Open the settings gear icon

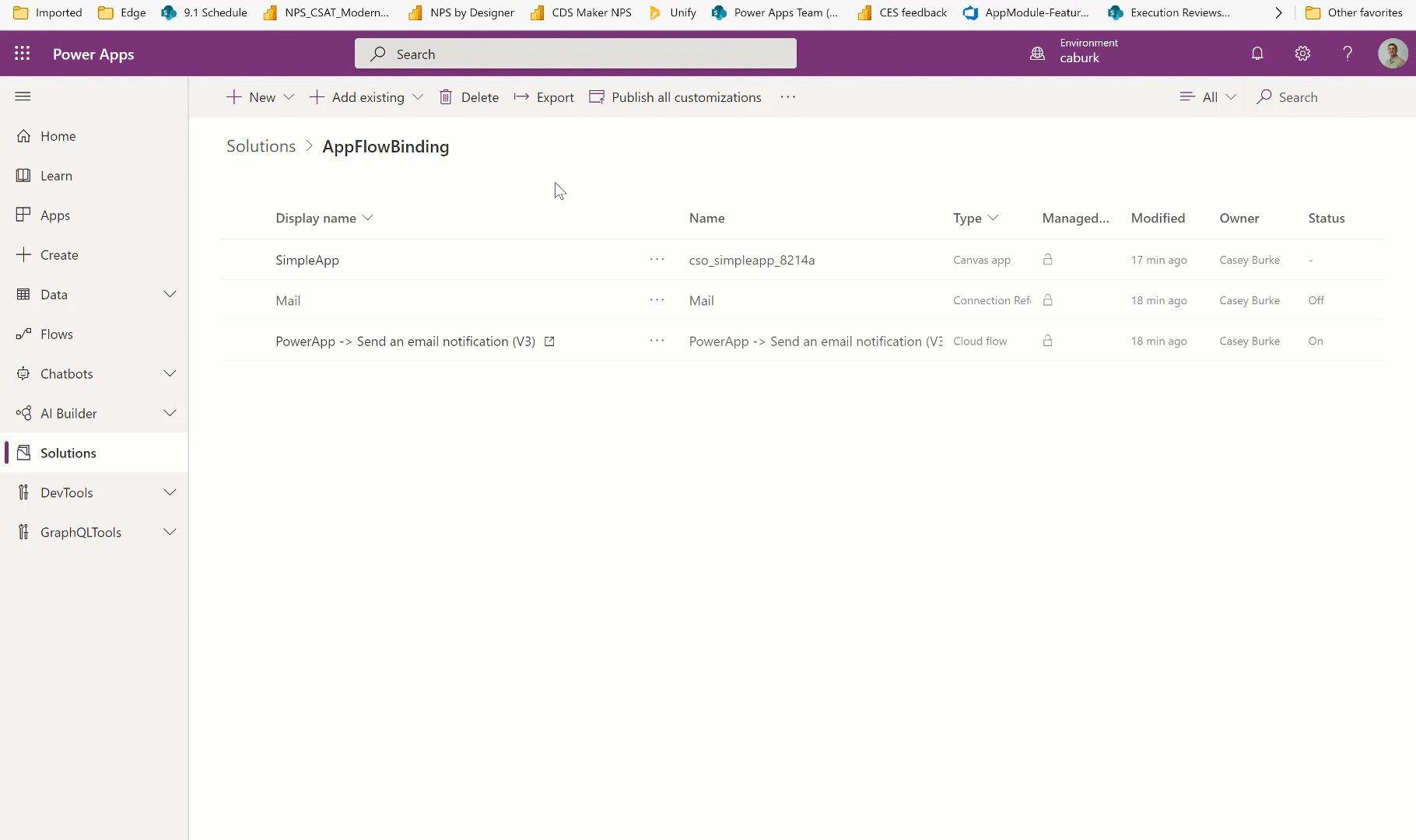pos(1302,54)
